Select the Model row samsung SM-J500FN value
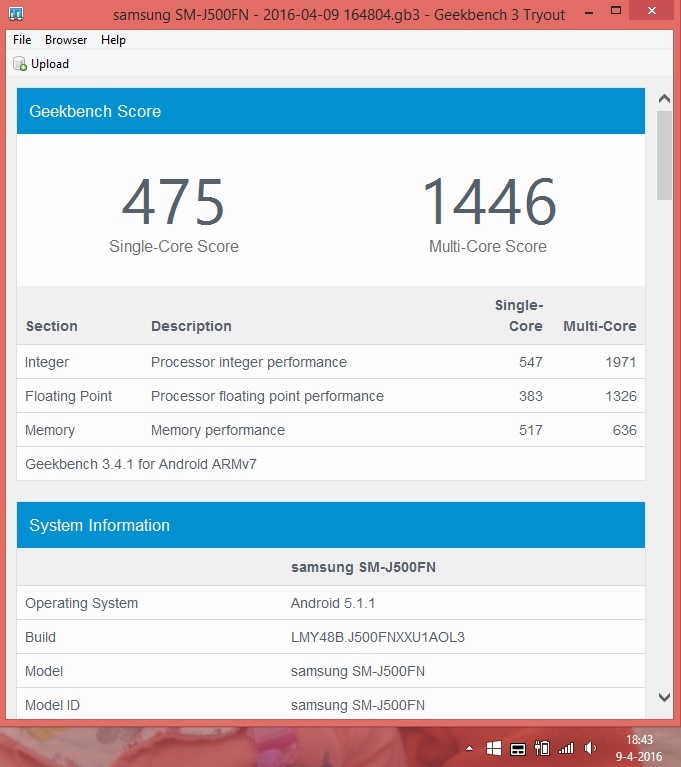Image resolution: width=681 pixels, height=767 pixels. click(x=358, y=671)
